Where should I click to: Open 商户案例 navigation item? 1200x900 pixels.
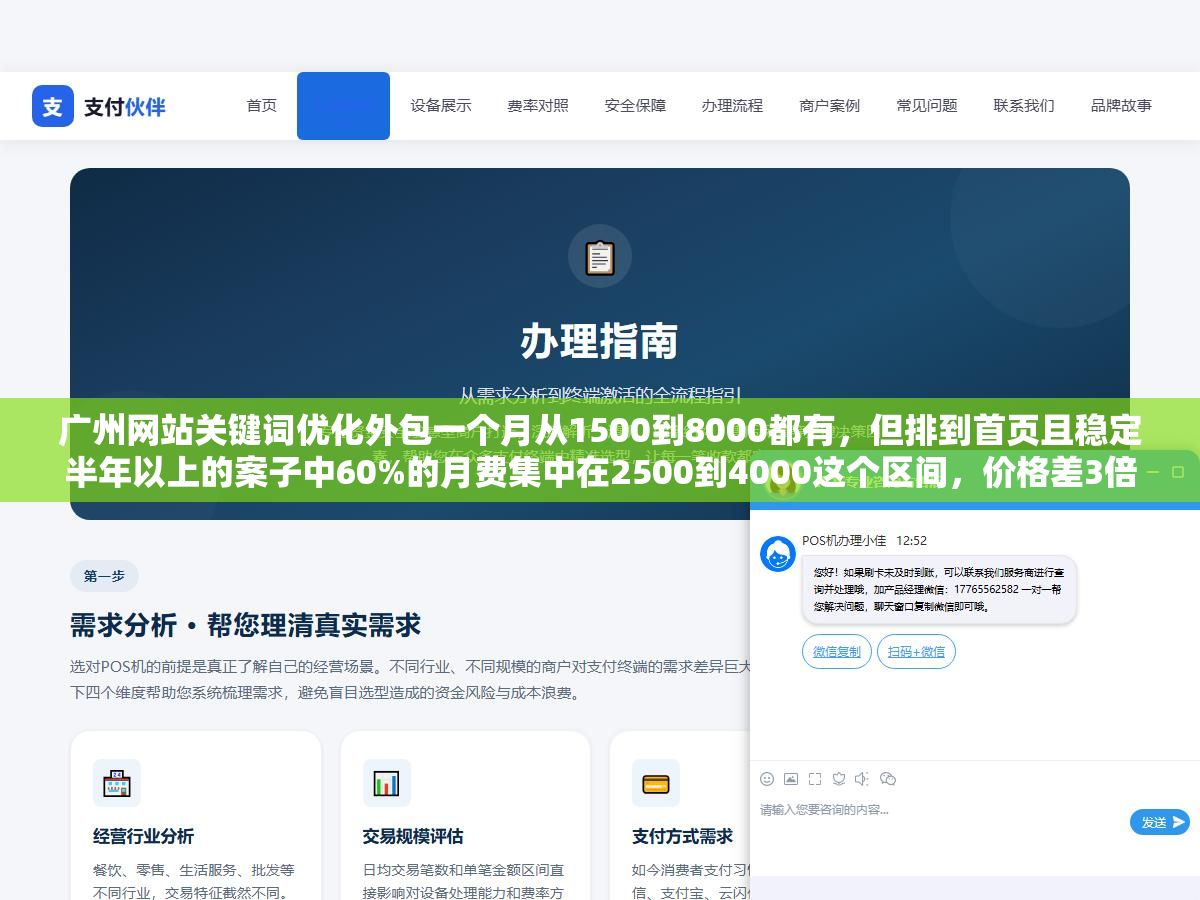tap(830, 105)
